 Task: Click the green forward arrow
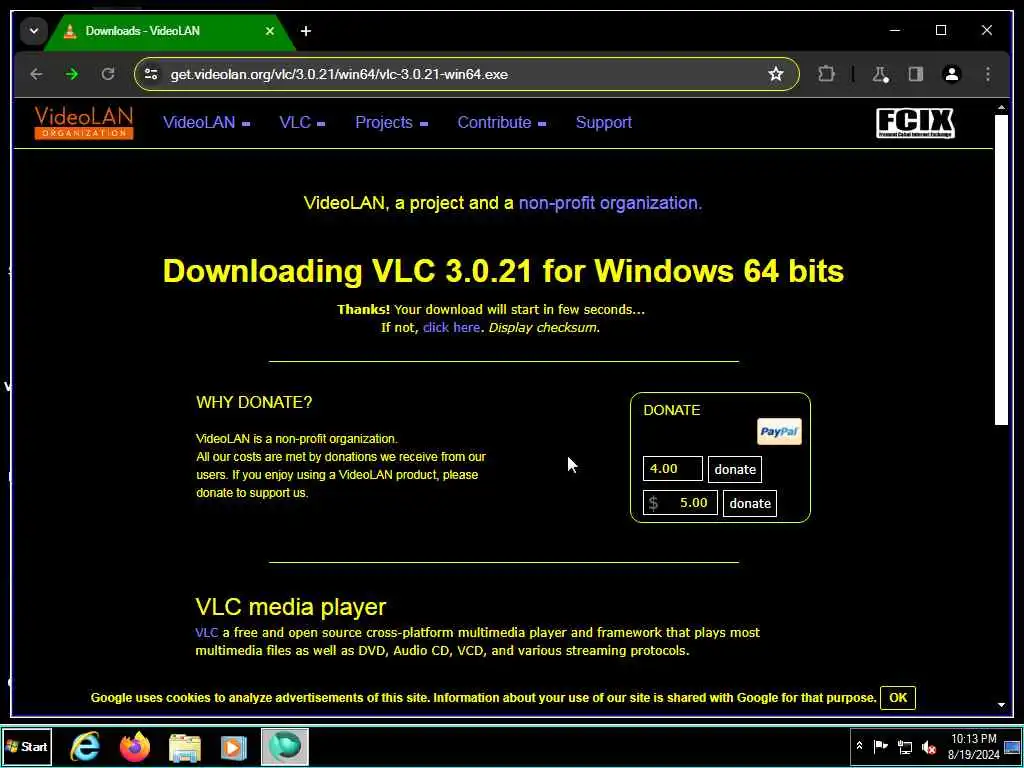(72, 74)
